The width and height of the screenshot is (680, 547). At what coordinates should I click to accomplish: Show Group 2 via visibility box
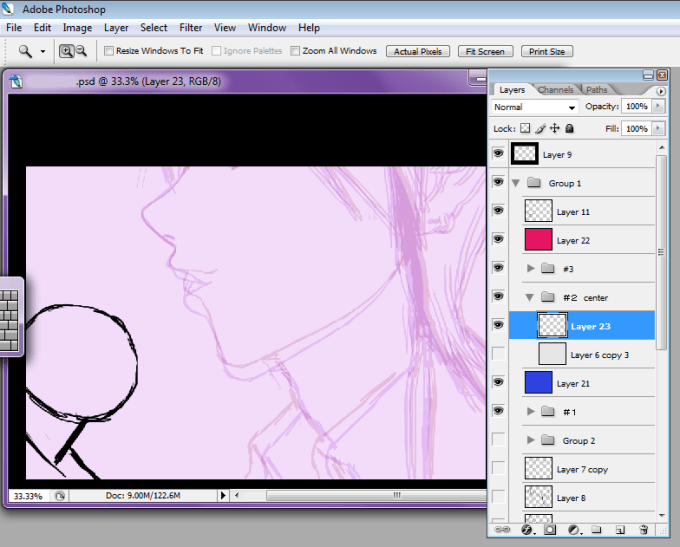(x=498, y=439)
